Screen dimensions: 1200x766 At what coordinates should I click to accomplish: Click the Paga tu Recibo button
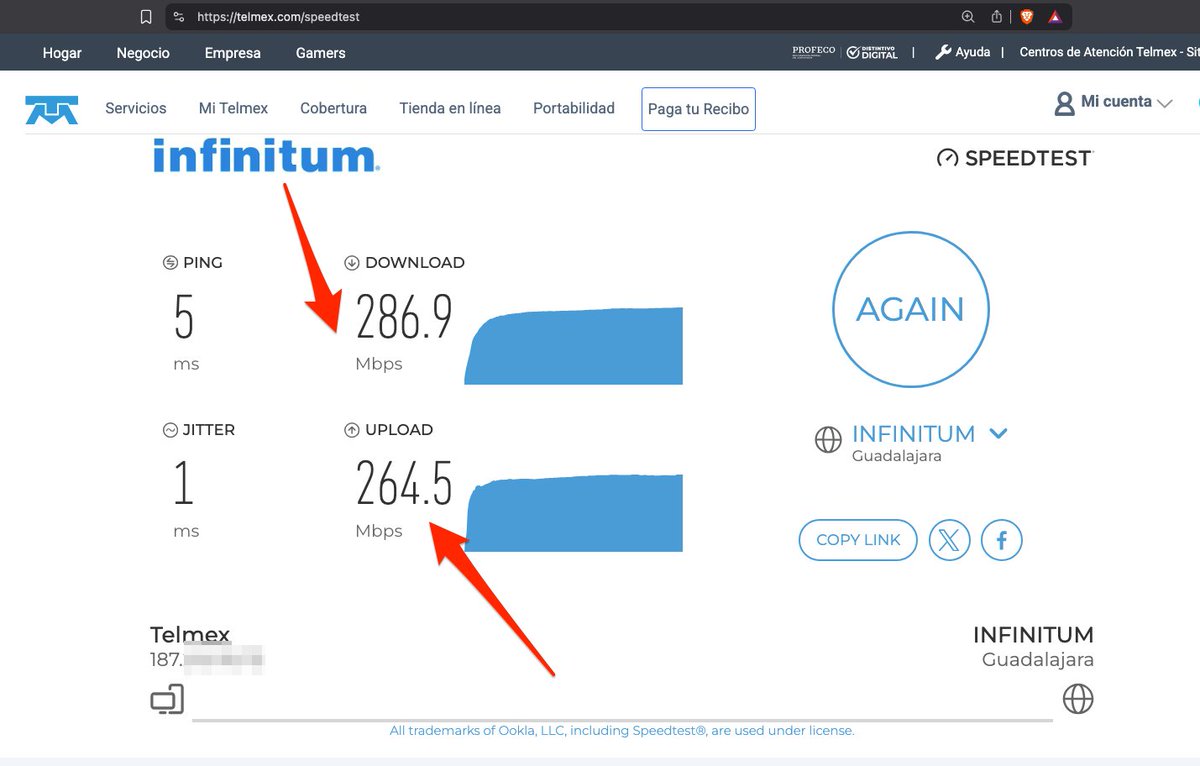tap(698, 109)
